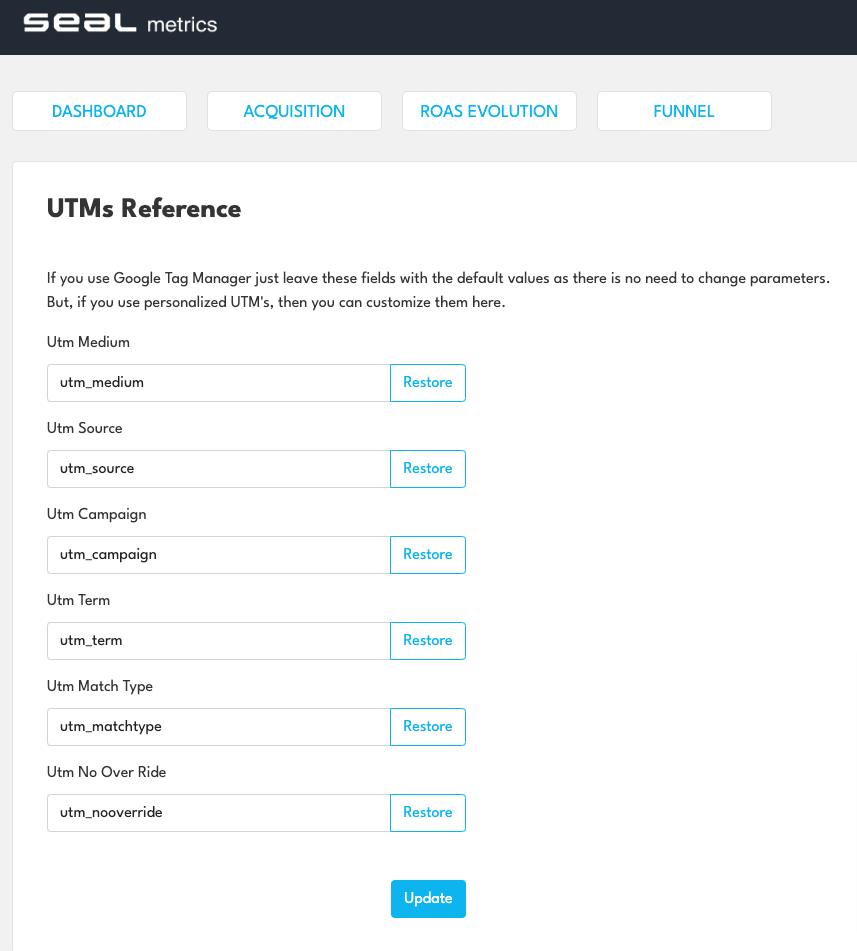Screen dimensions: 857x951
Task: Restore the Utm No Over Ride value
Action: tap(427, 813)
